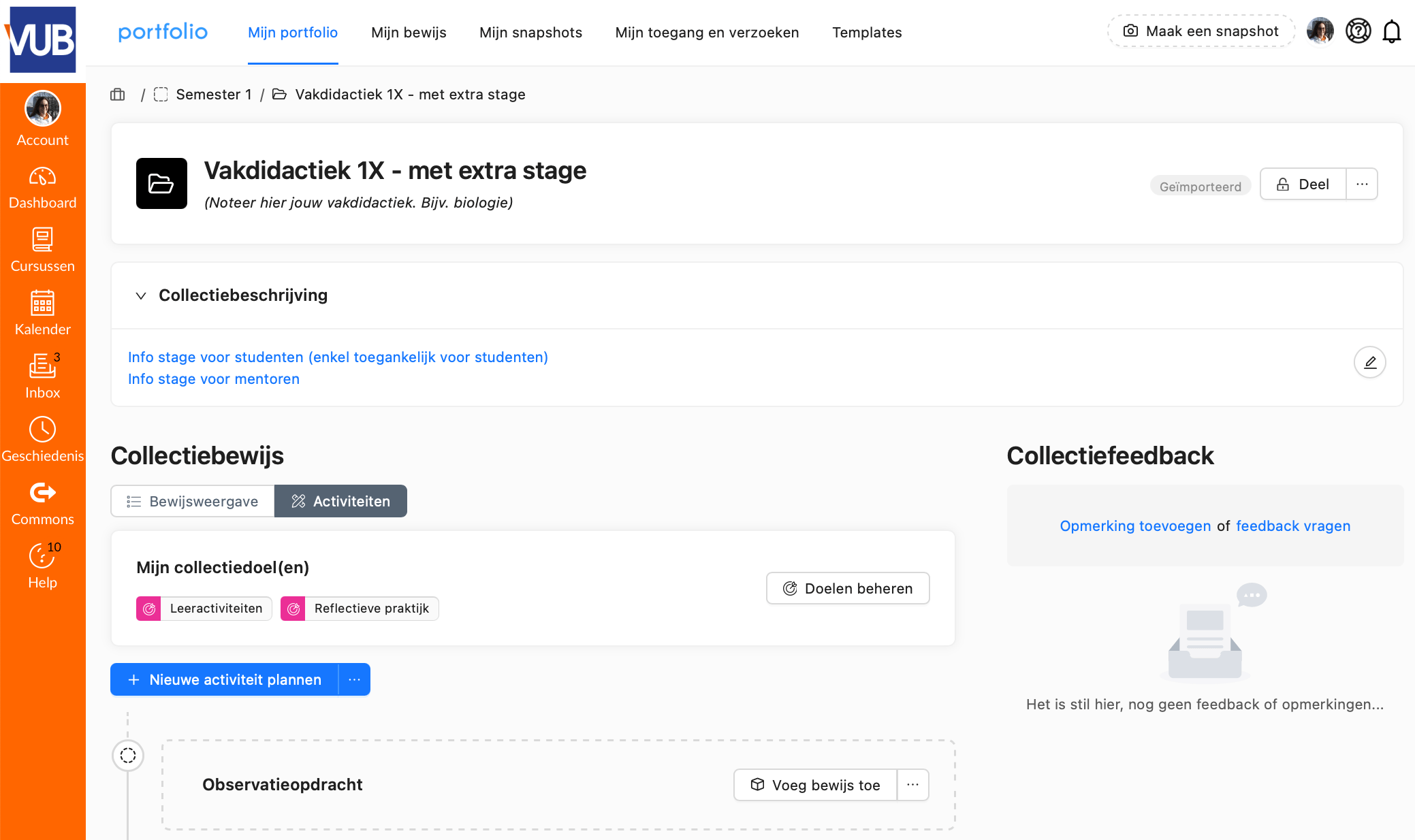1415x840 pixels.
Task: Open more options next to Deel
Action: click(1362, 184)
